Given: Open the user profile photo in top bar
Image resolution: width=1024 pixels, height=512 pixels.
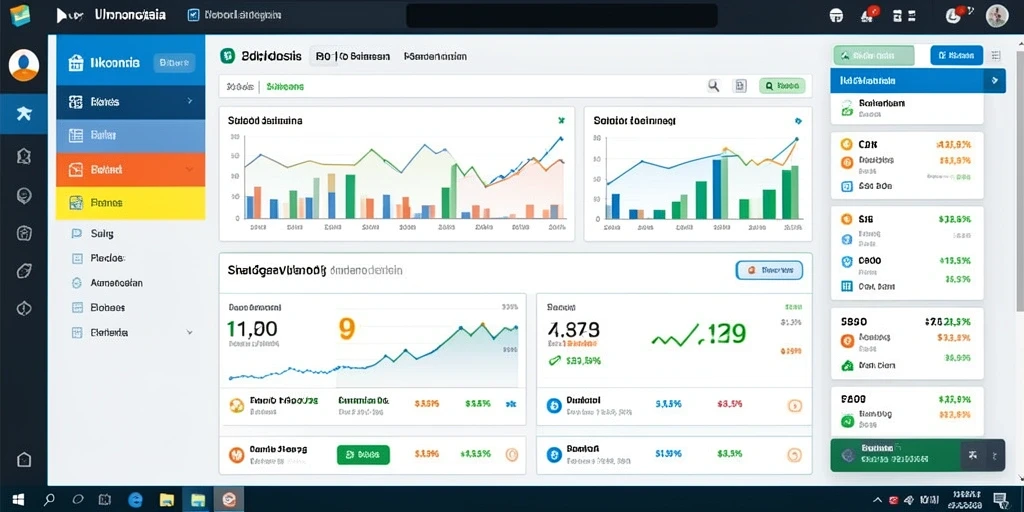Looking at the screenshot, I should [997, 16].
